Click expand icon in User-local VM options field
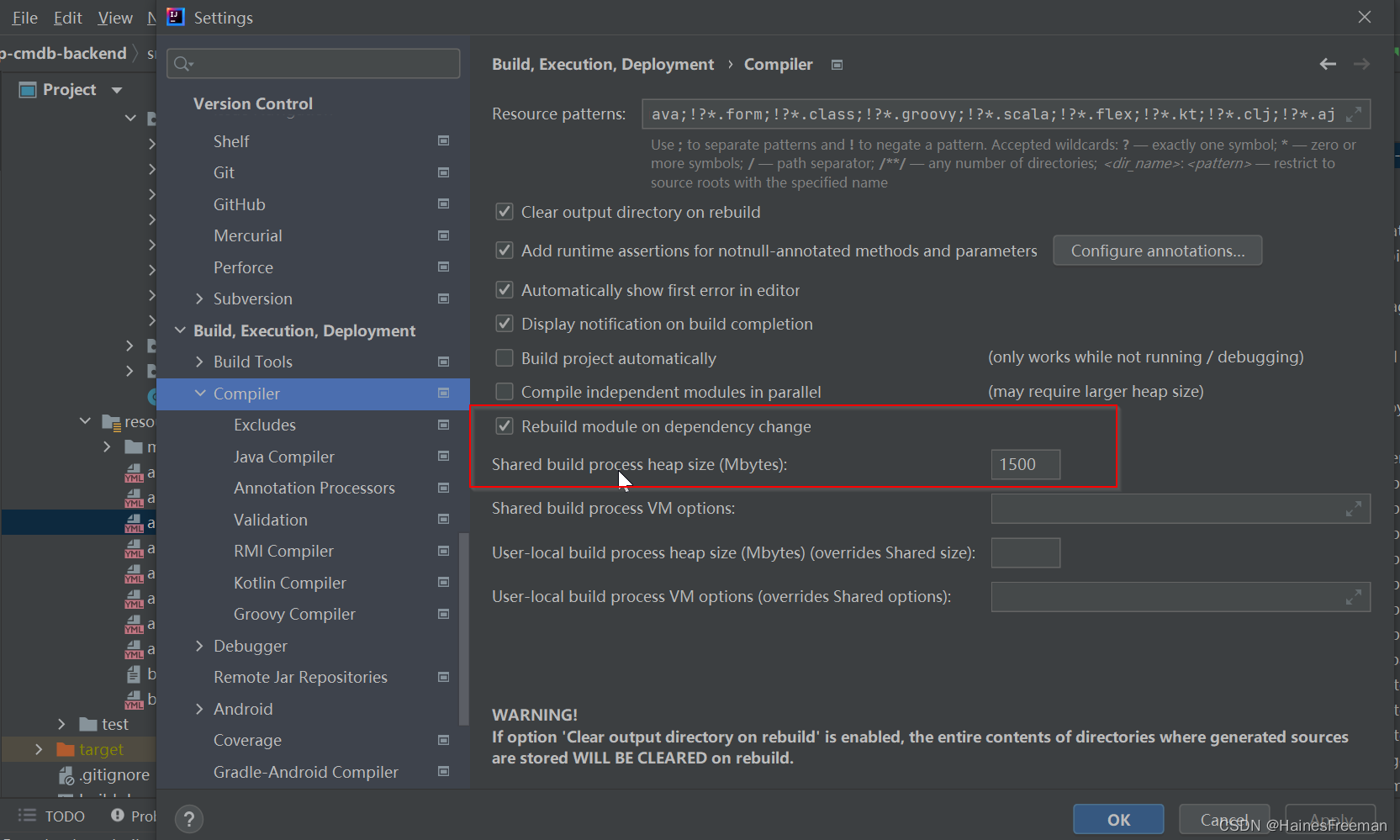 coord(1353,597)
